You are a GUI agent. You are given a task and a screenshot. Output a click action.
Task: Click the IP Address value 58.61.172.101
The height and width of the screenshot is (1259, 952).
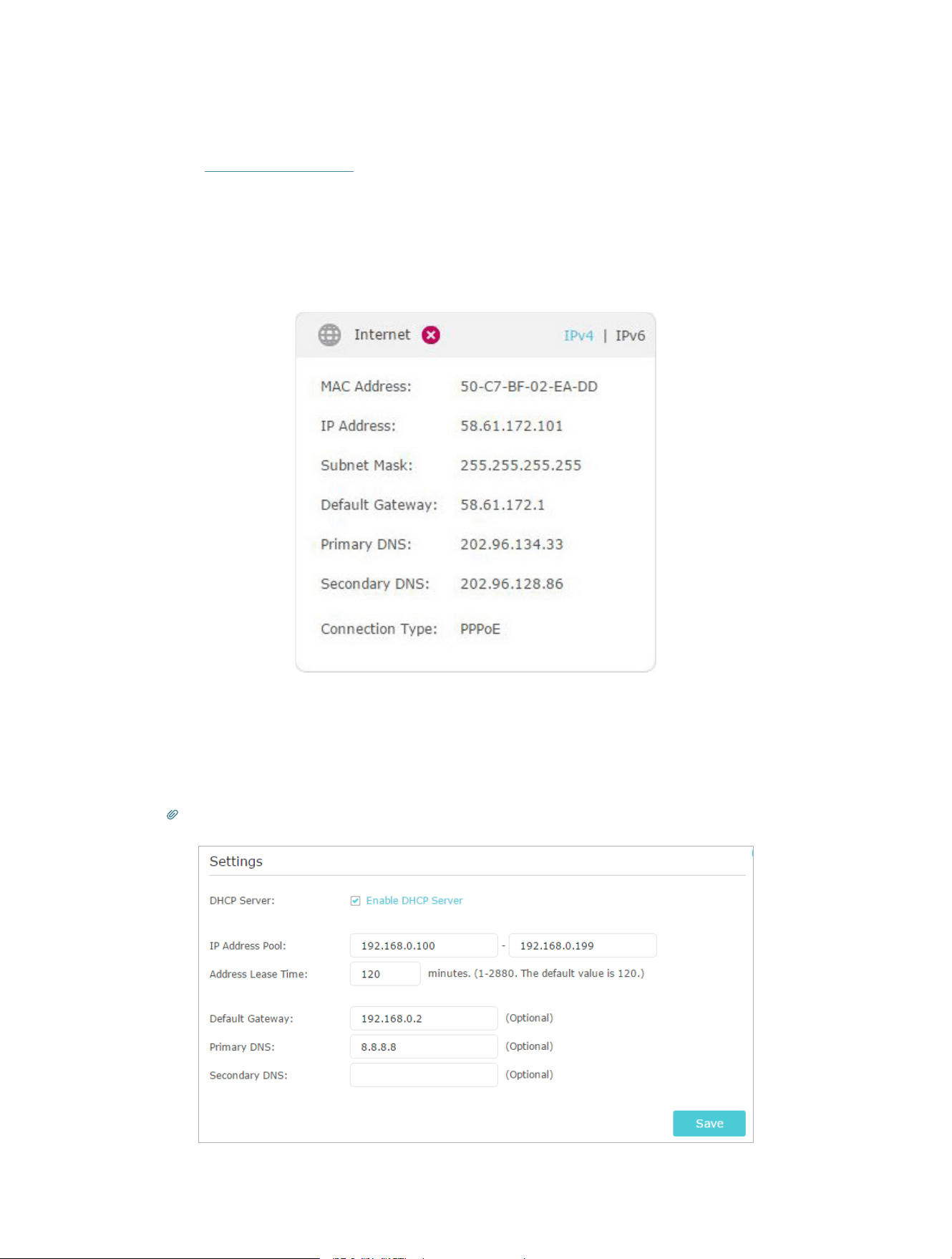(x=512, y=426)
